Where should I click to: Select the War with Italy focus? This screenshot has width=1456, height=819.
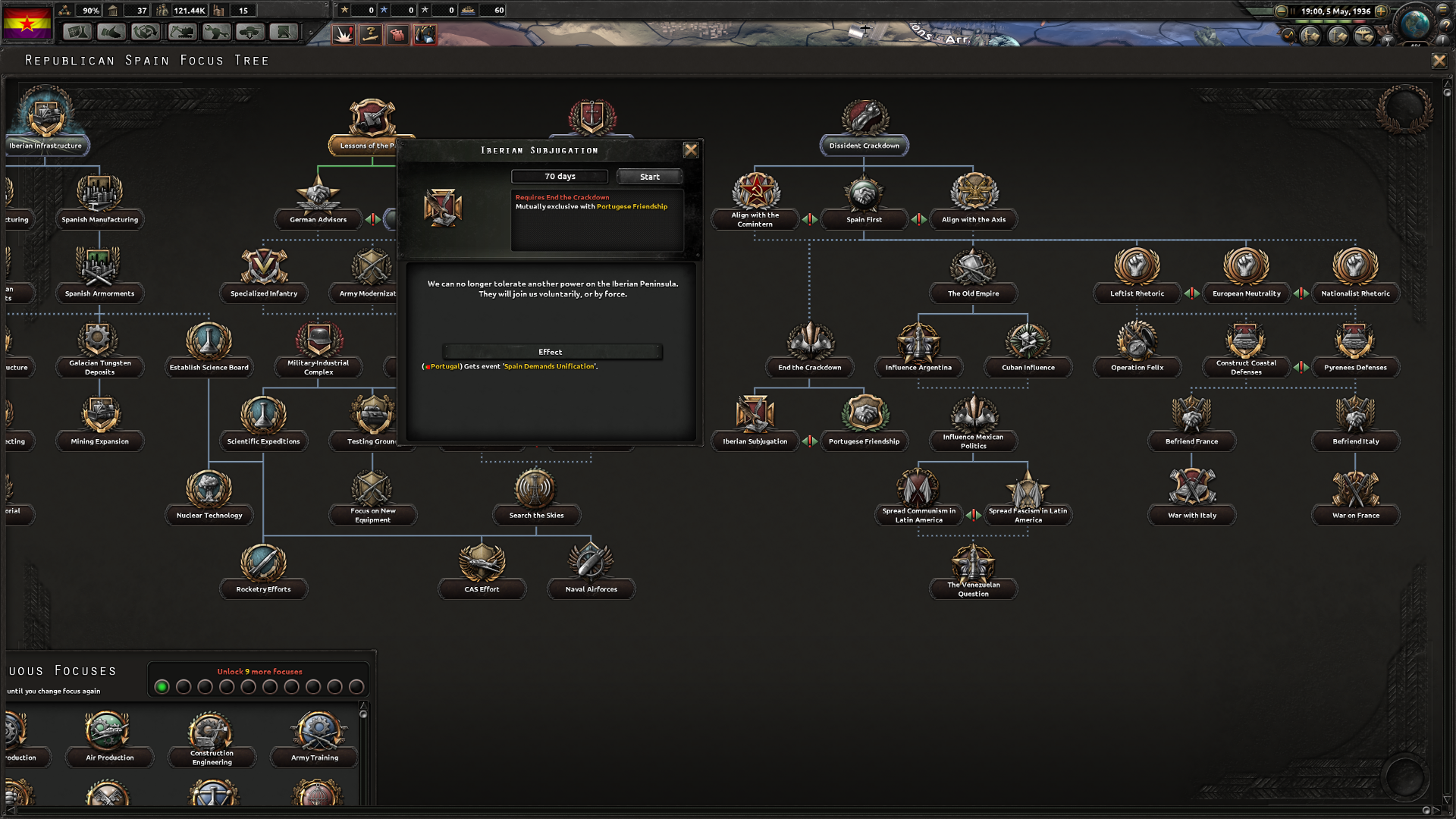1192,497
